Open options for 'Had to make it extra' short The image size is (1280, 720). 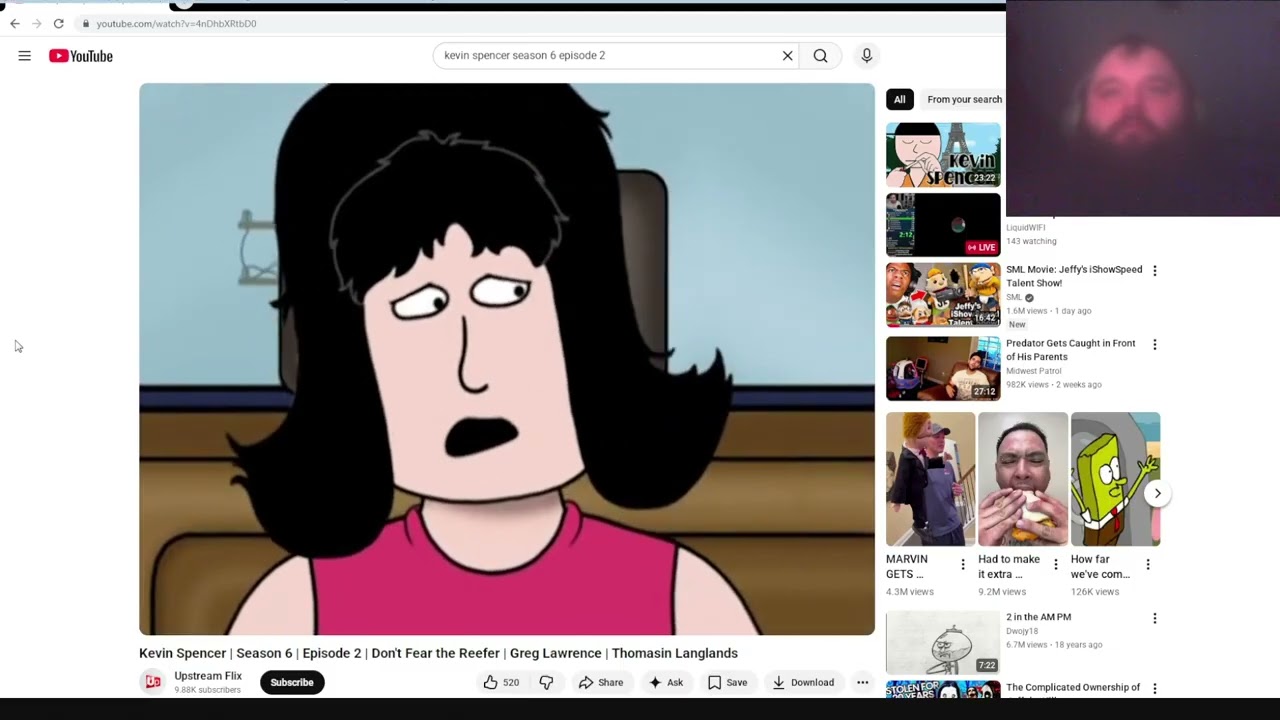pyautogui.click(x=1055, y=565)
